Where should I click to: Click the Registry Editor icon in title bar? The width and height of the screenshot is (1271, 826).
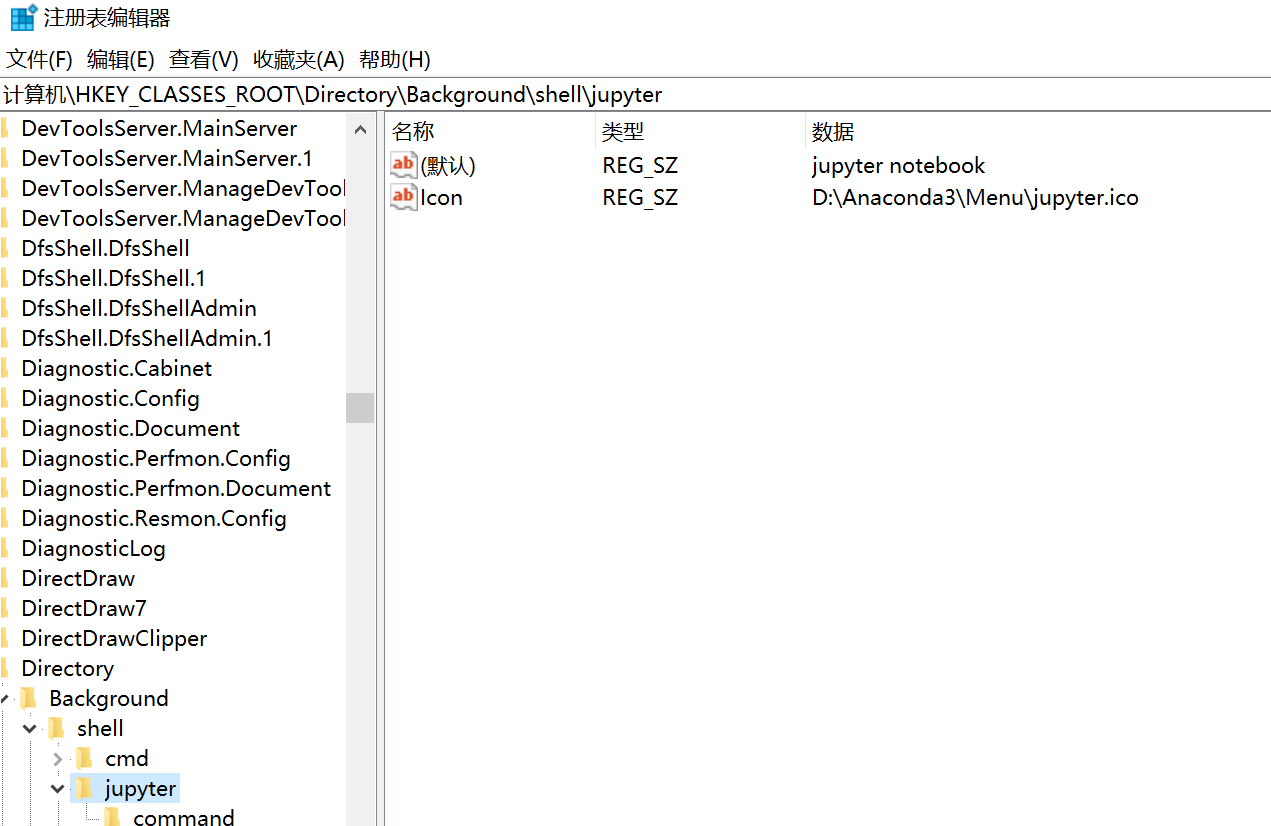(22, 17)
